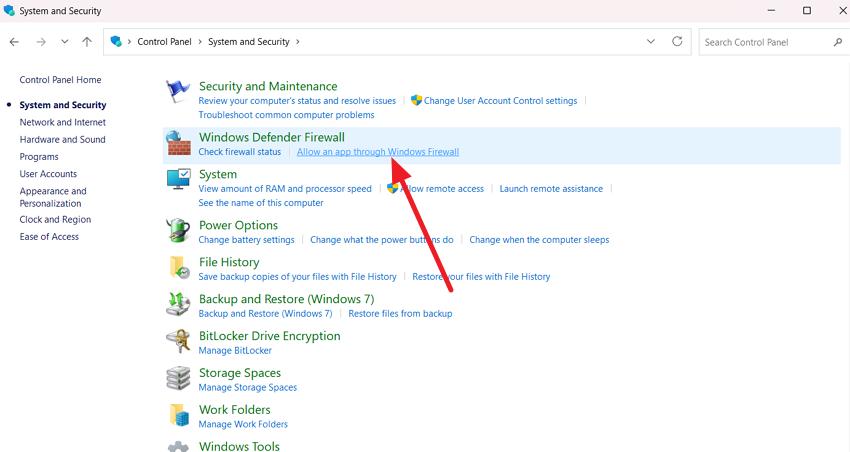This screenshot has height=452, width=850.
Task: Open Hardware and Sound category
Action: click(x=62, y=139)
